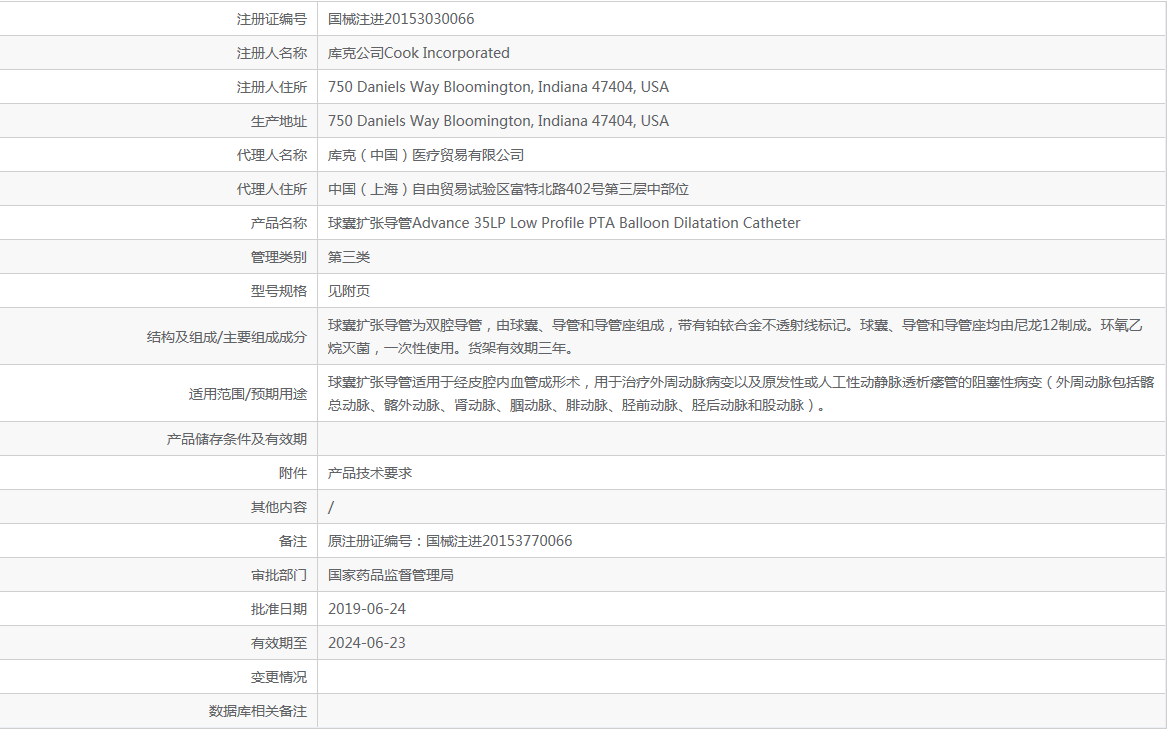Click the 审批部门 label
The image size is (1167, 734).
(279, 575)
